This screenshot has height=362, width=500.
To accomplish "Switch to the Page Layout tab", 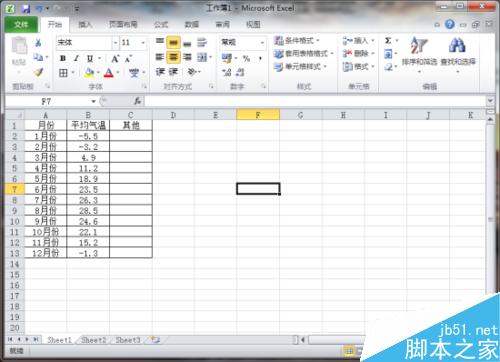I will (x=123, y=24).
